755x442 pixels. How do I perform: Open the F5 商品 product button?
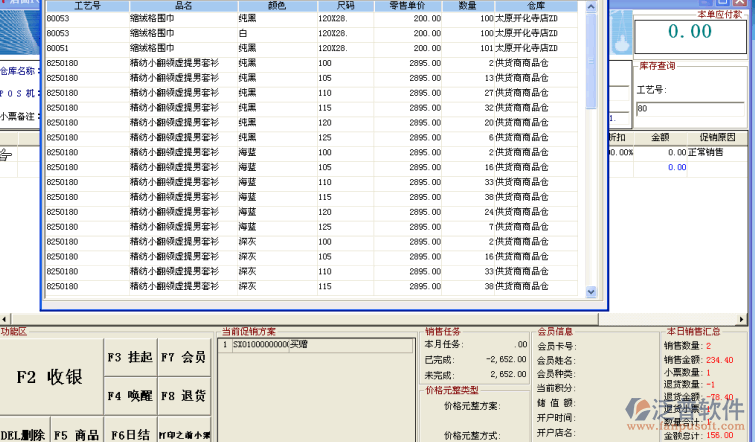[76, 435]
